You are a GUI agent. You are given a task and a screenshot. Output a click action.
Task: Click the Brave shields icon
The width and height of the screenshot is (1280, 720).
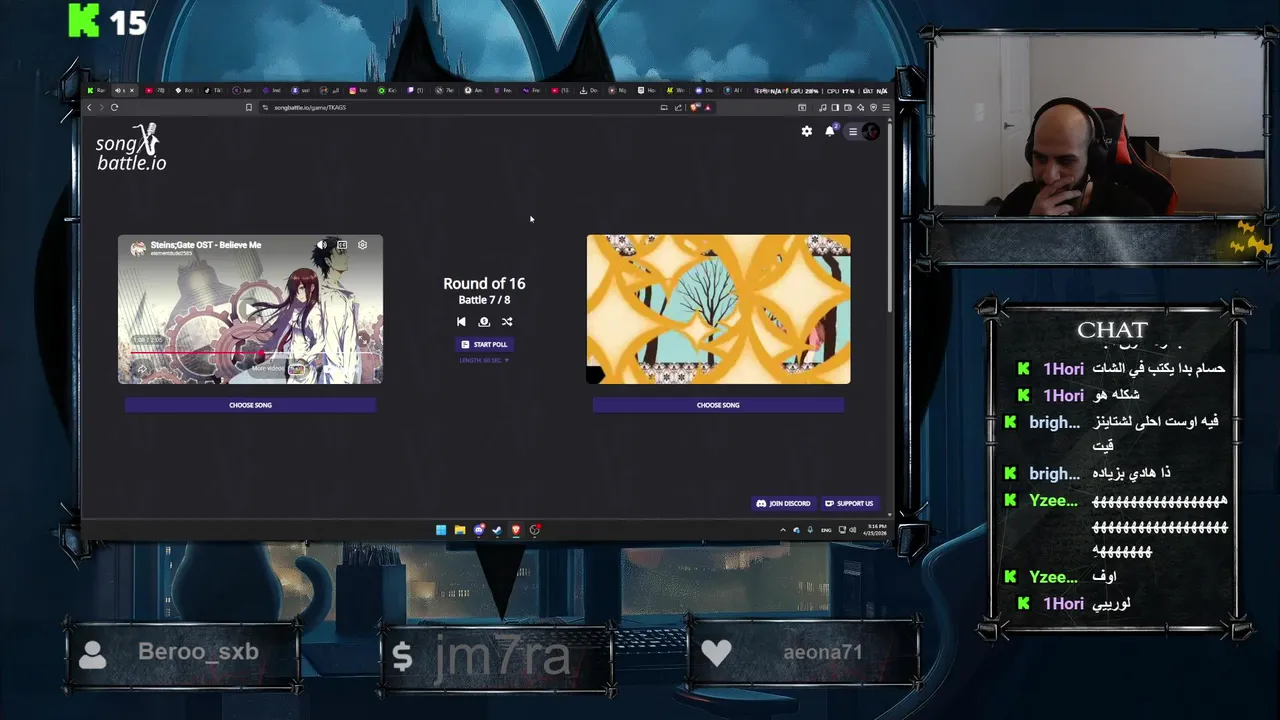coord(694,107)
